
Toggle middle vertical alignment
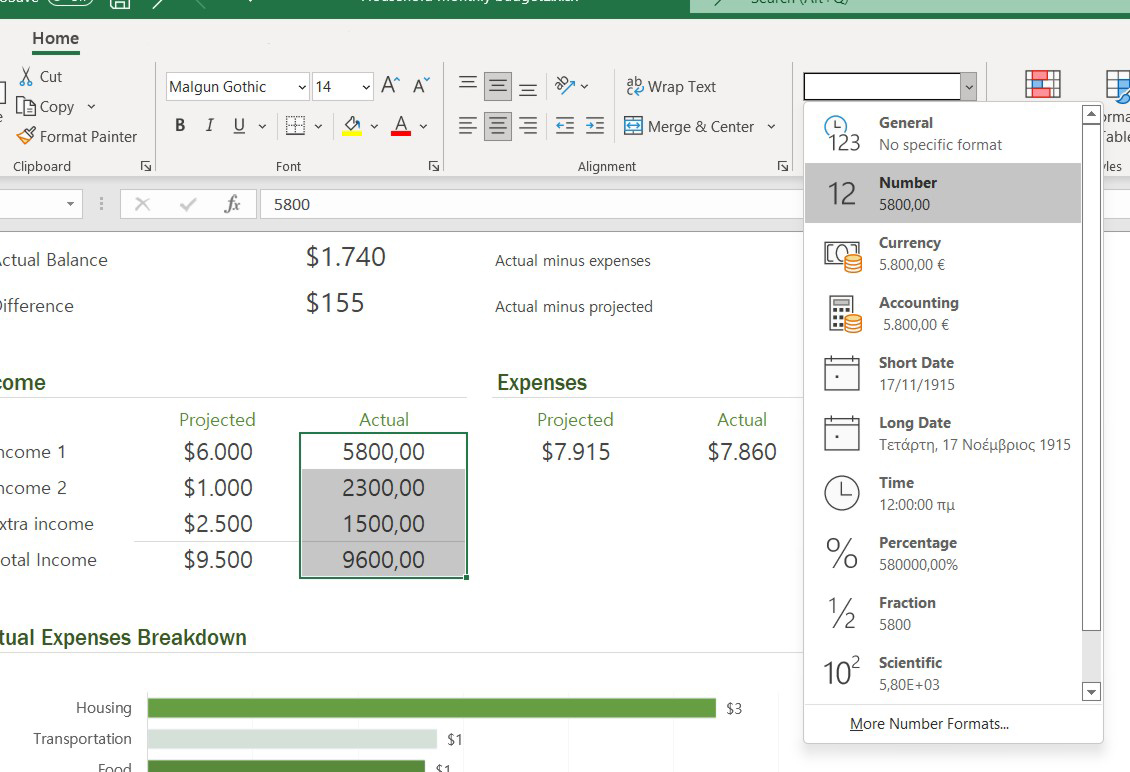pos(498,86)
